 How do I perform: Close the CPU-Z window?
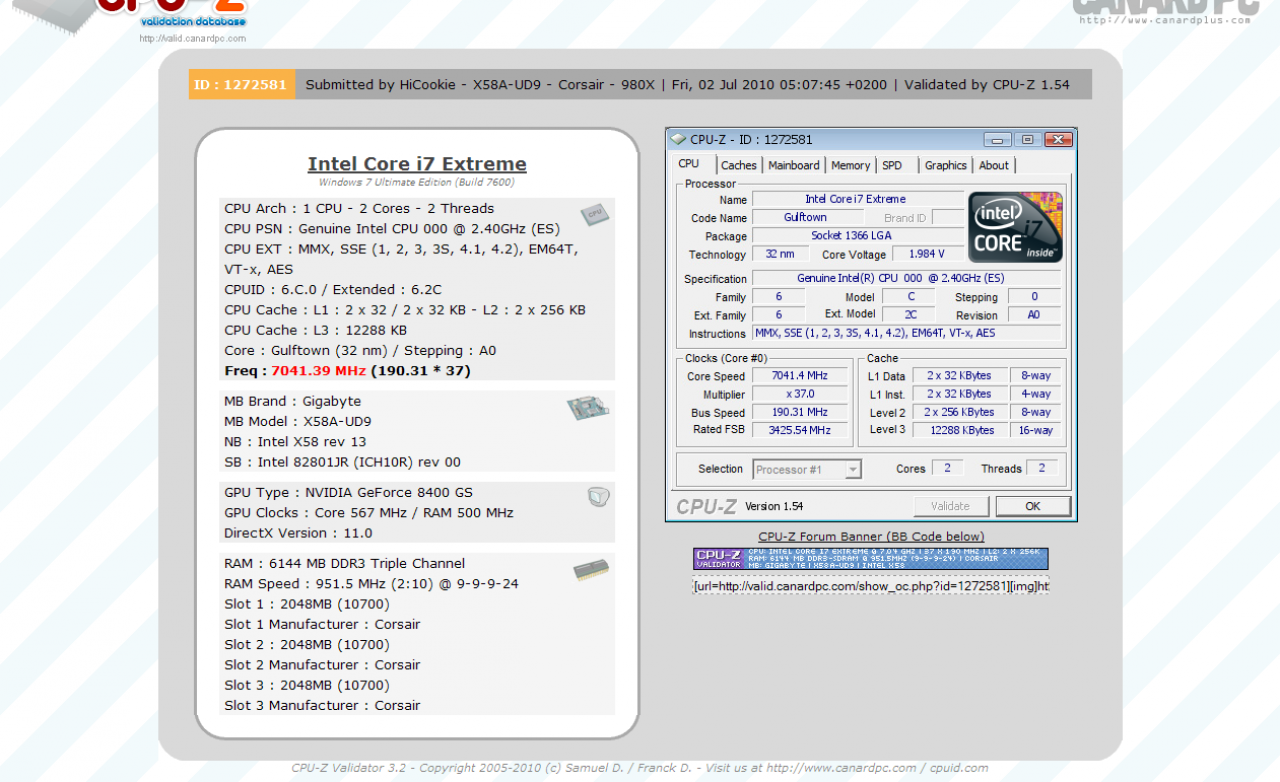pyautogui.click(x=1058, y=140)
